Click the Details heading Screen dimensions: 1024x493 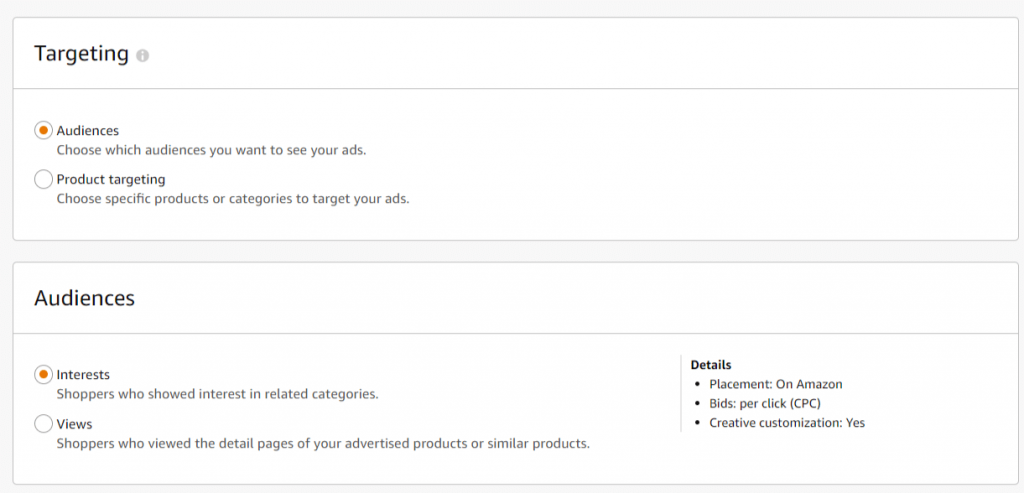[711, 365]
